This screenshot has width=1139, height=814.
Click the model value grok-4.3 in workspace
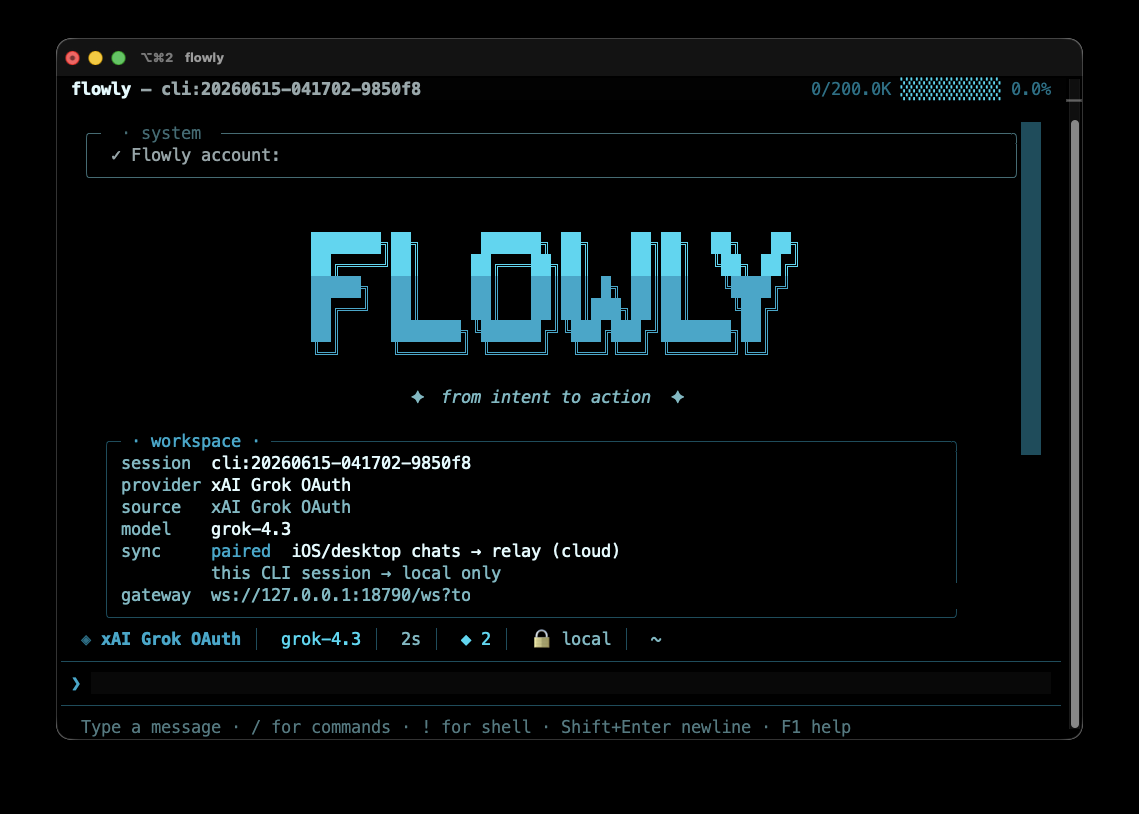(x=251, y=529)
